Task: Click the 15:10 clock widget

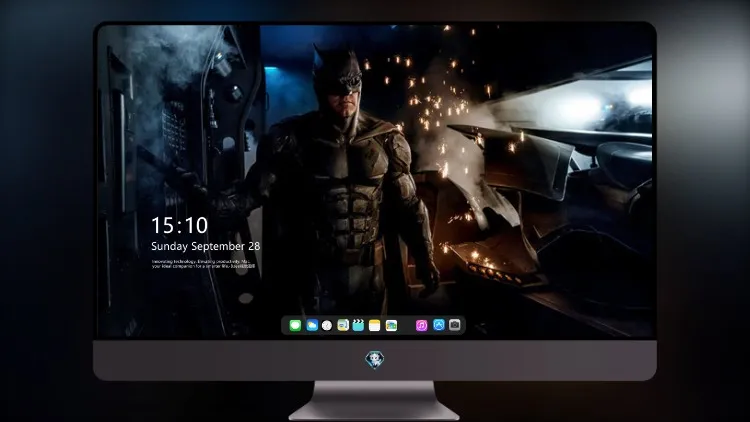Action: click(180, 225)
